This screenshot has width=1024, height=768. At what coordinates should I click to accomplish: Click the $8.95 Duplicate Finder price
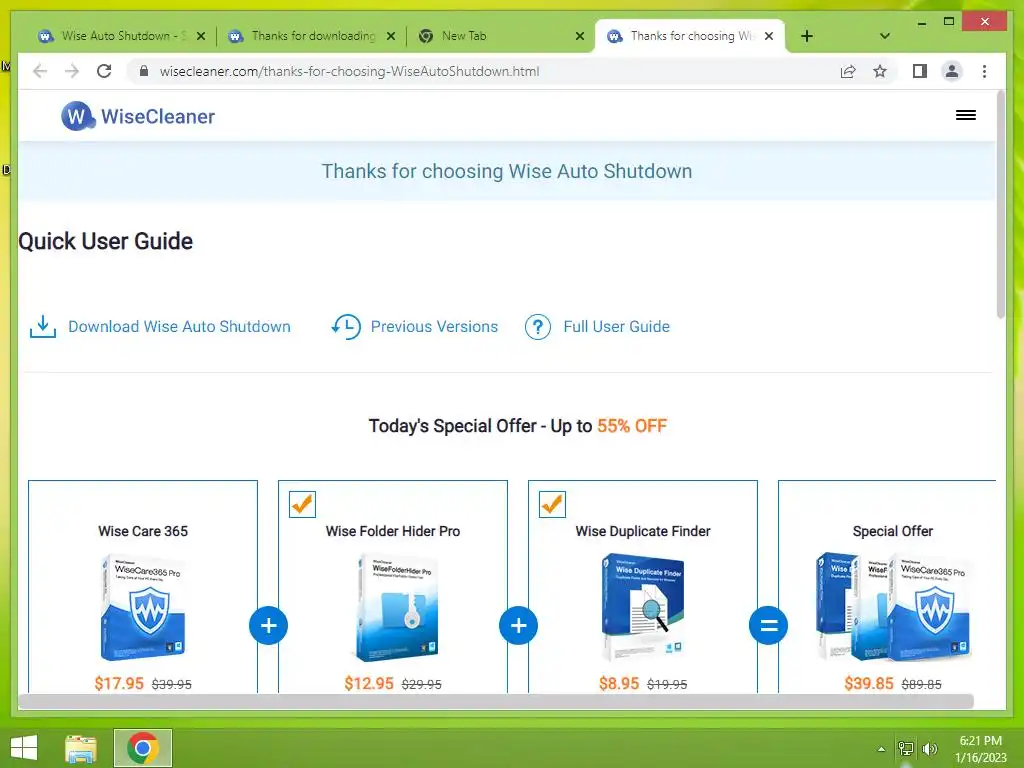[x=619, y=683]
